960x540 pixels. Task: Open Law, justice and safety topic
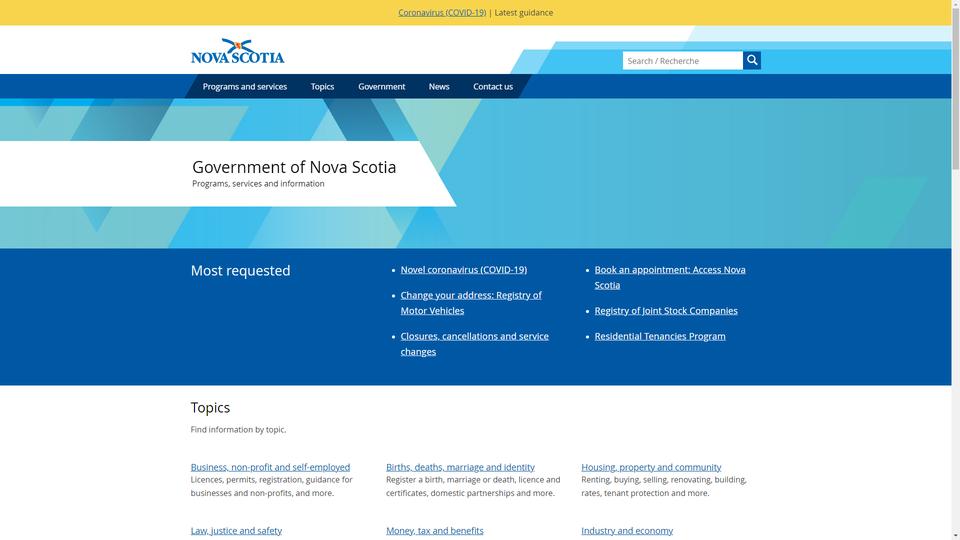click(x=236, y=531)
